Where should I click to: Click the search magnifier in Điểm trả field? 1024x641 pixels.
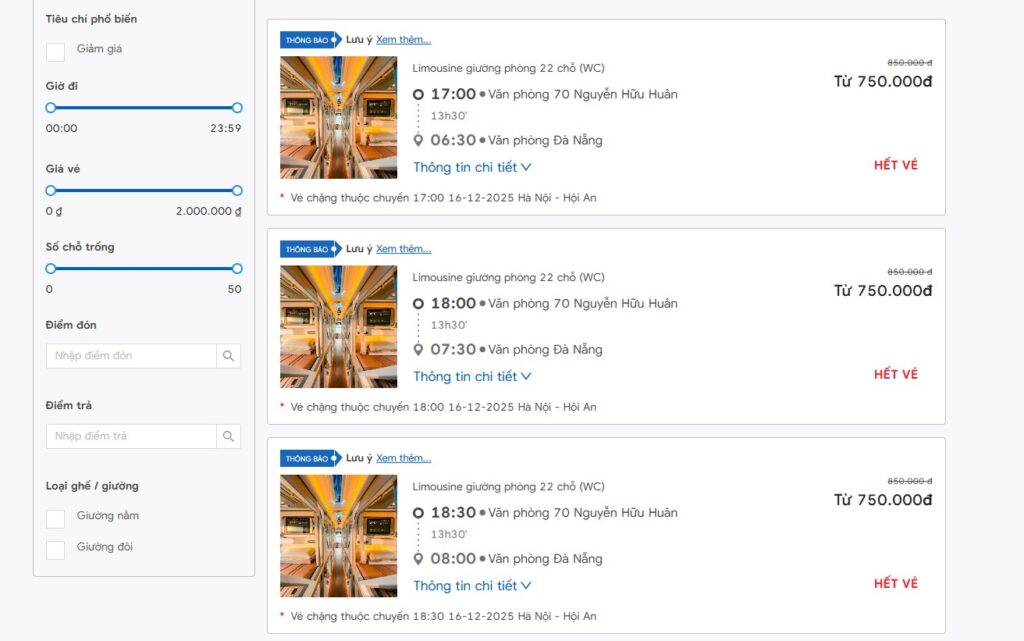click(x=228, y=436)
